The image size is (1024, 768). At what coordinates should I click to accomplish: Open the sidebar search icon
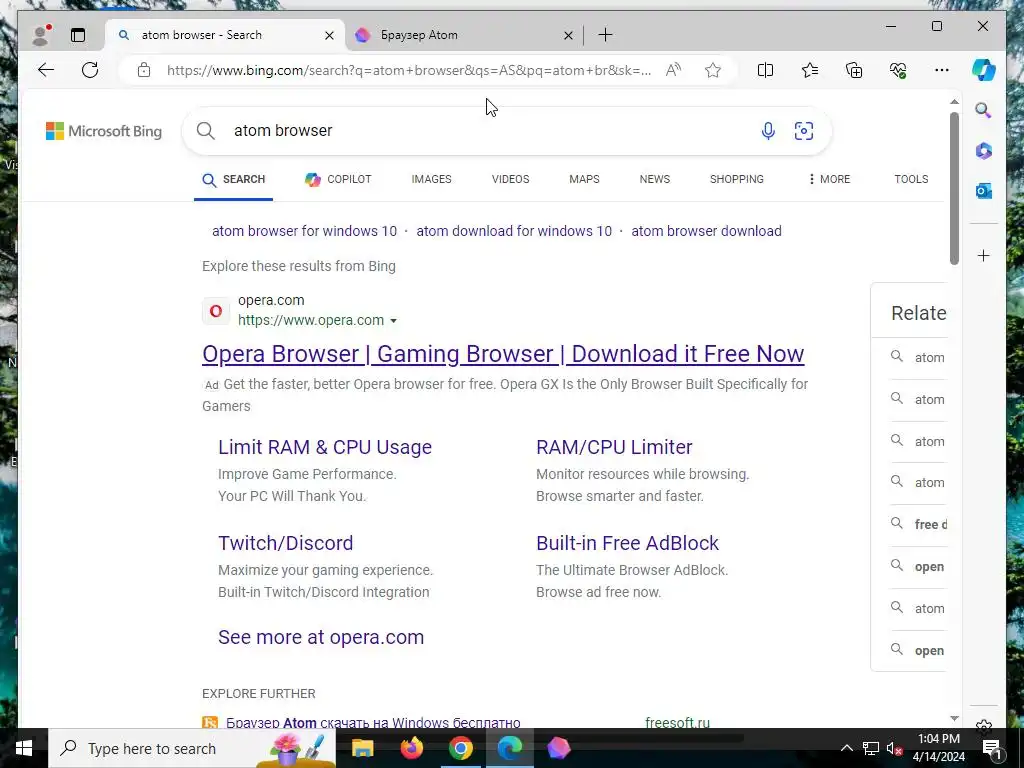[984, 110]
